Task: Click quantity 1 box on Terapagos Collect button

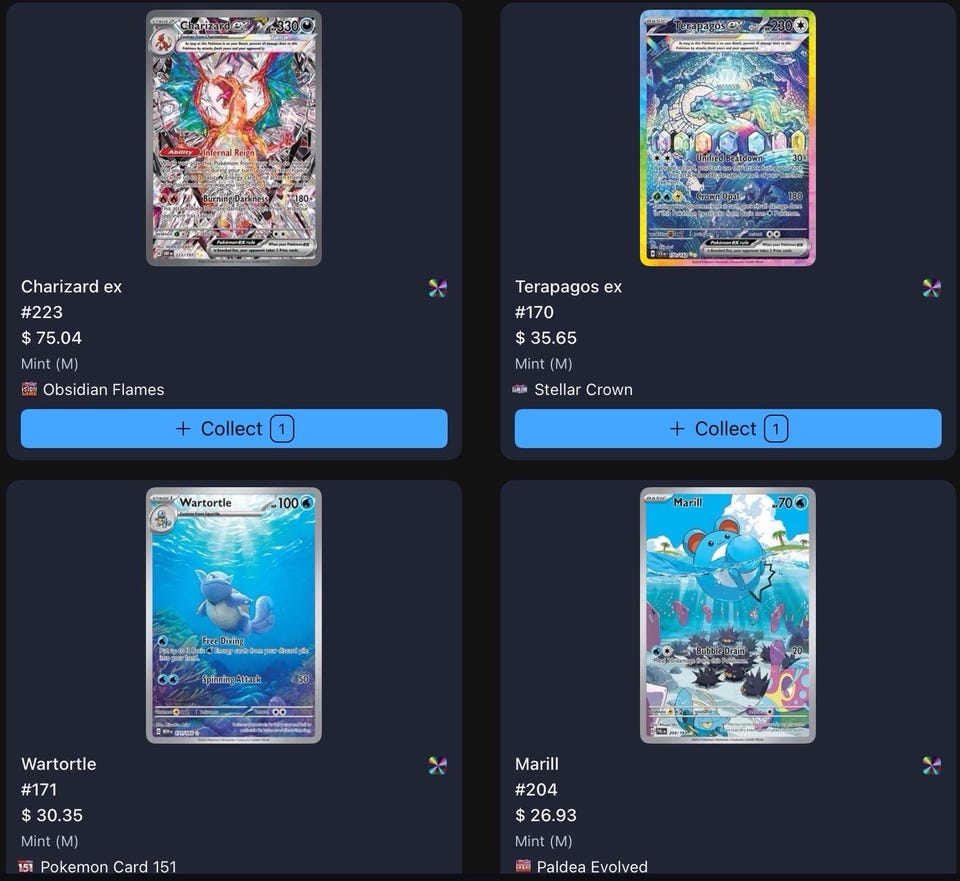Action: click(776, 429)
